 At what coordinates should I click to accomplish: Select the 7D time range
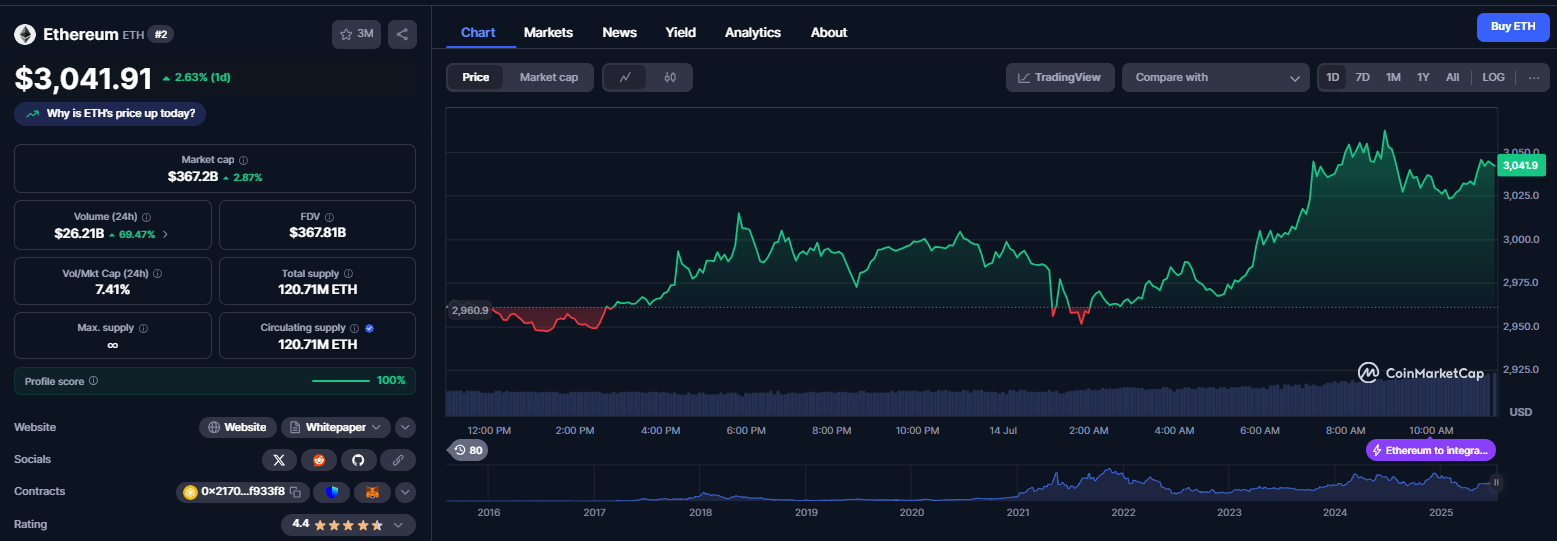(1362, 77)
